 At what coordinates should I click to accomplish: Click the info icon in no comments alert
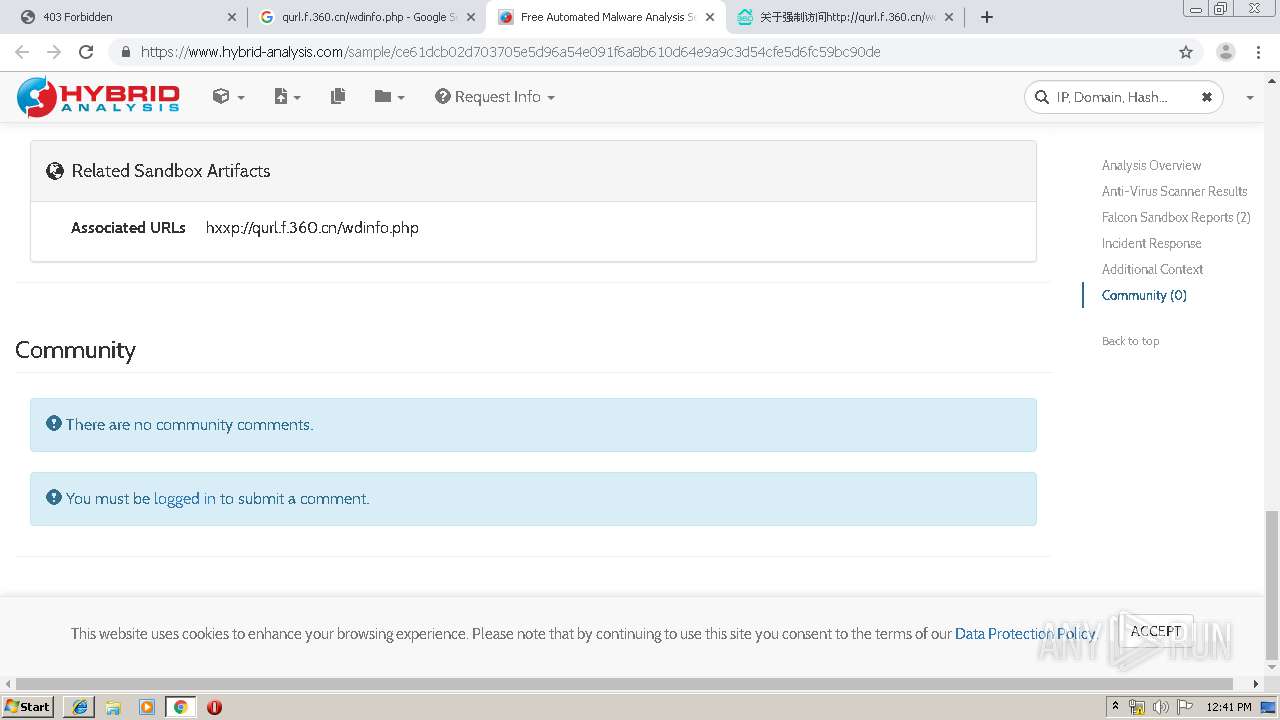(x=54, y=423)
